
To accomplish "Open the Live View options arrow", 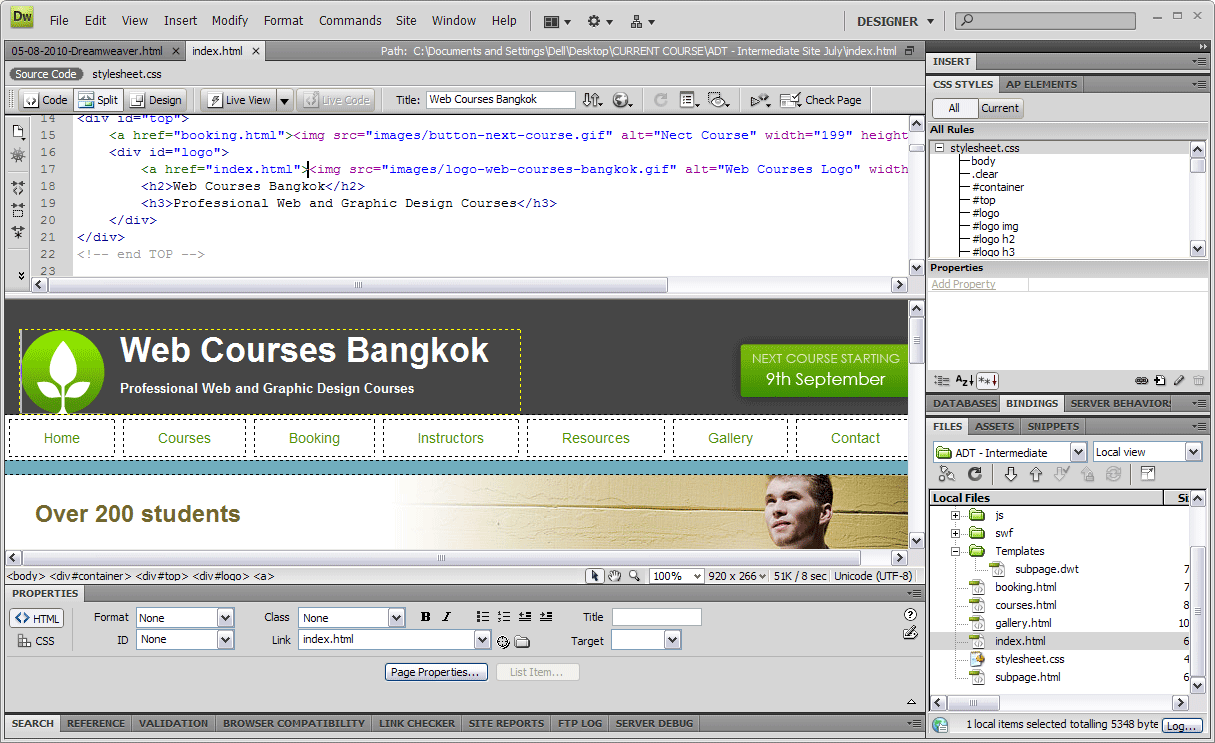I will [284, 100].
